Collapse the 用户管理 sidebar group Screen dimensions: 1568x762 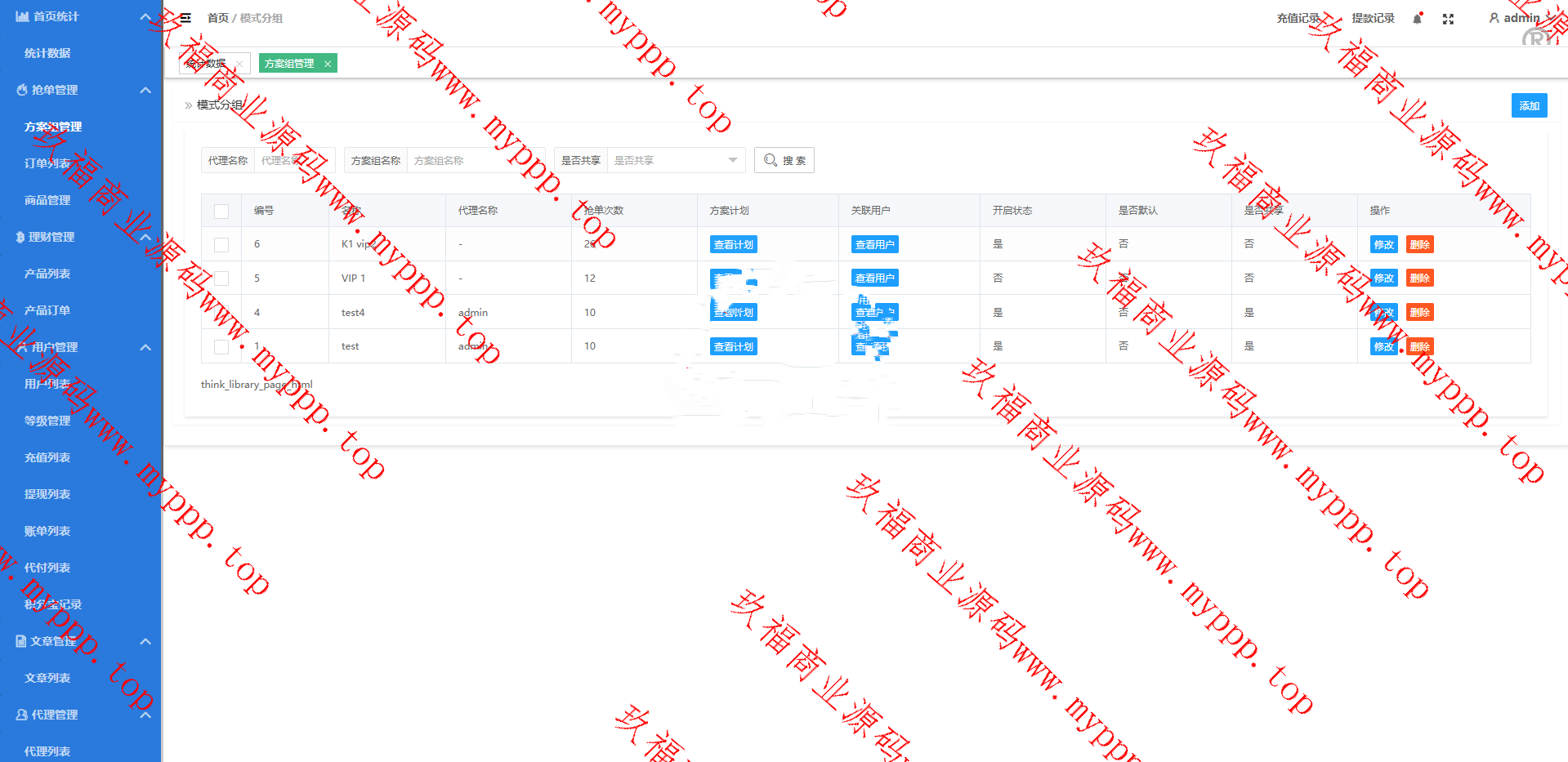[x=145, y=347]
